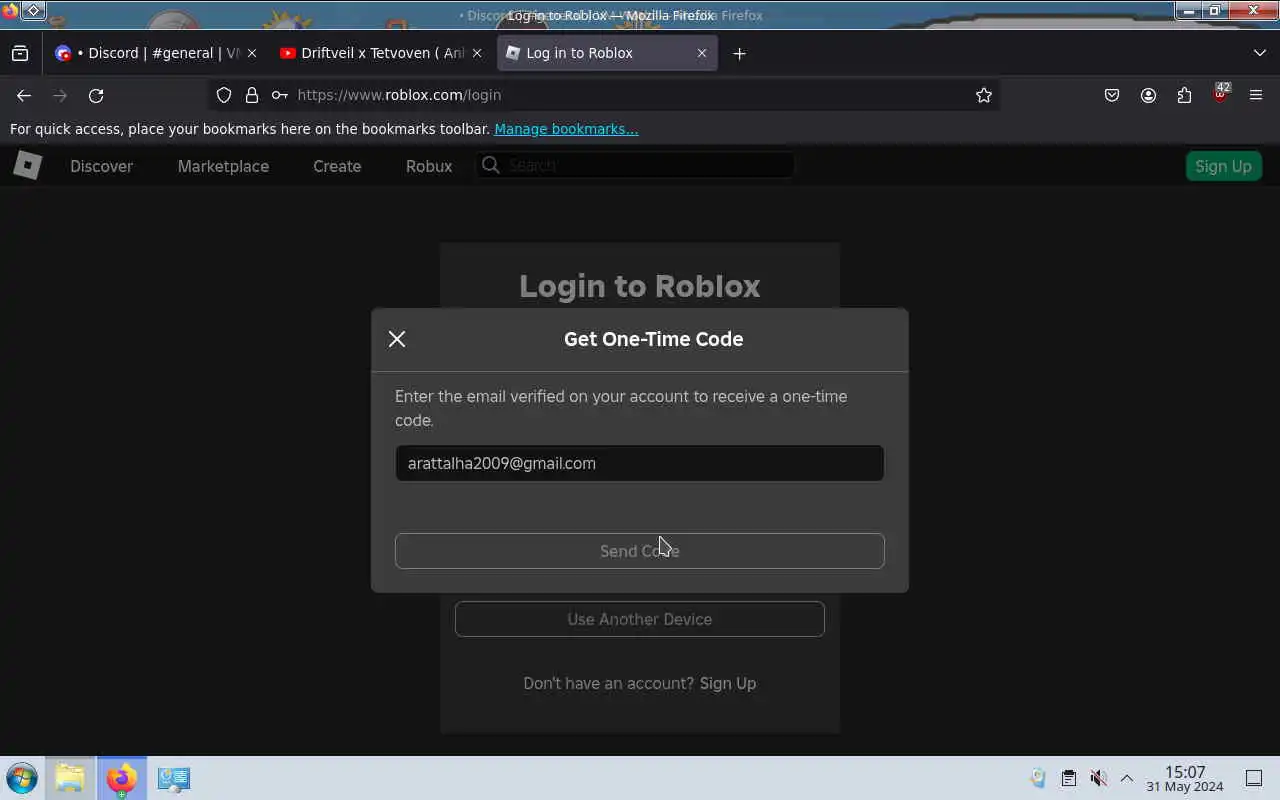Open the notification center icon
This screenshot has width=1280, height=800.
click(1254, 778)
